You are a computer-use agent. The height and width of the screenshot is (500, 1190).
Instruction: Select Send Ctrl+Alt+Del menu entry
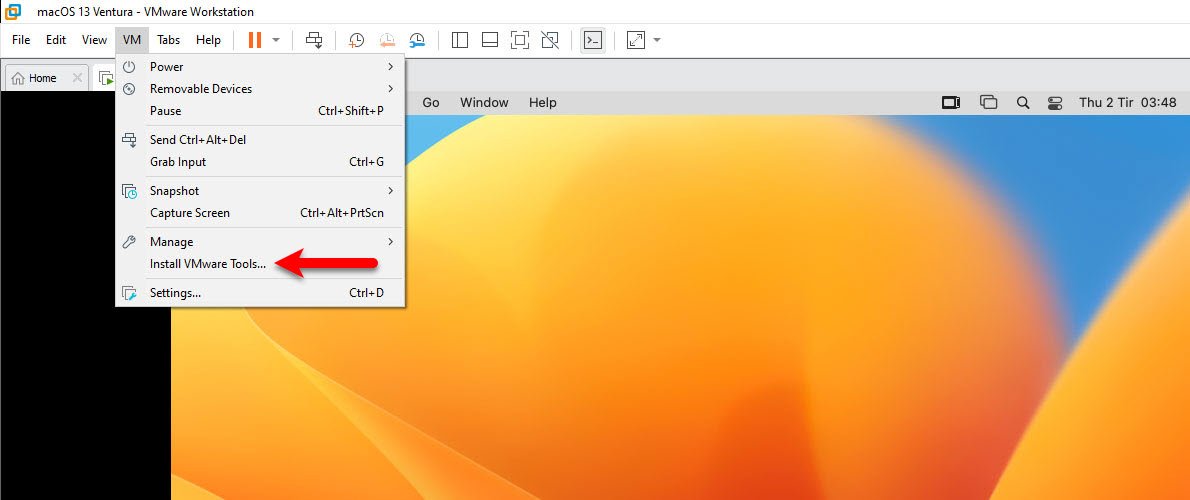click(260, 140)
